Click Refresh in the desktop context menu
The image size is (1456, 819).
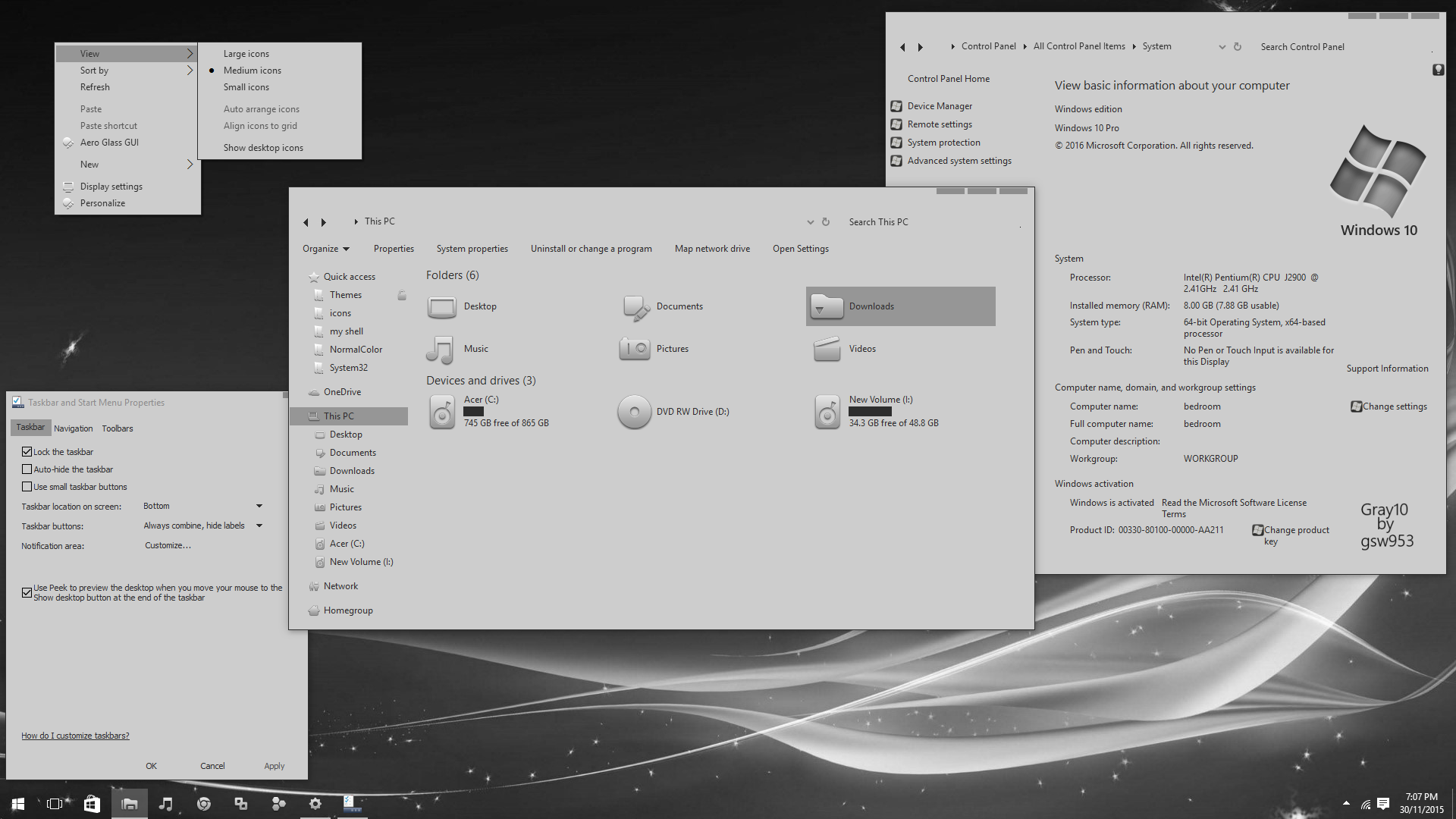coord(95,87)
